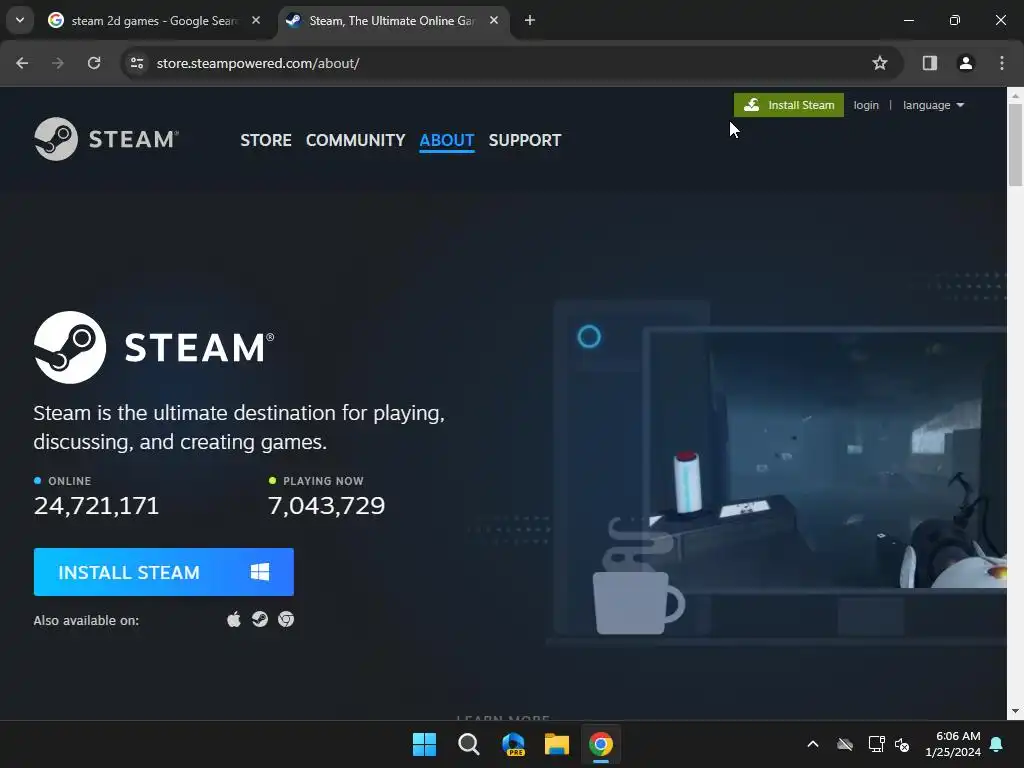Switch to the steam 2d games Google tab
This screenshot has height=768, width=1024.
click(154, 21)
